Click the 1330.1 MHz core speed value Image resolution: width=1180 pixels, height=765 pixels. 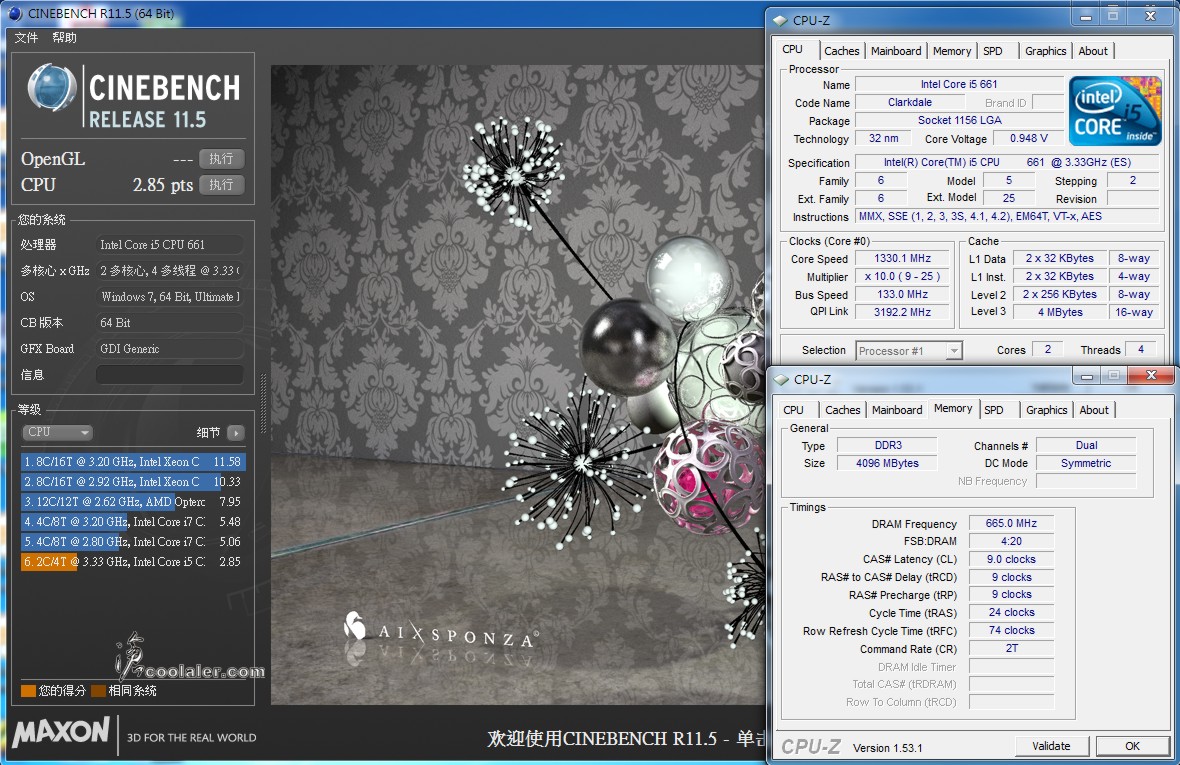[x=902, y=258]
